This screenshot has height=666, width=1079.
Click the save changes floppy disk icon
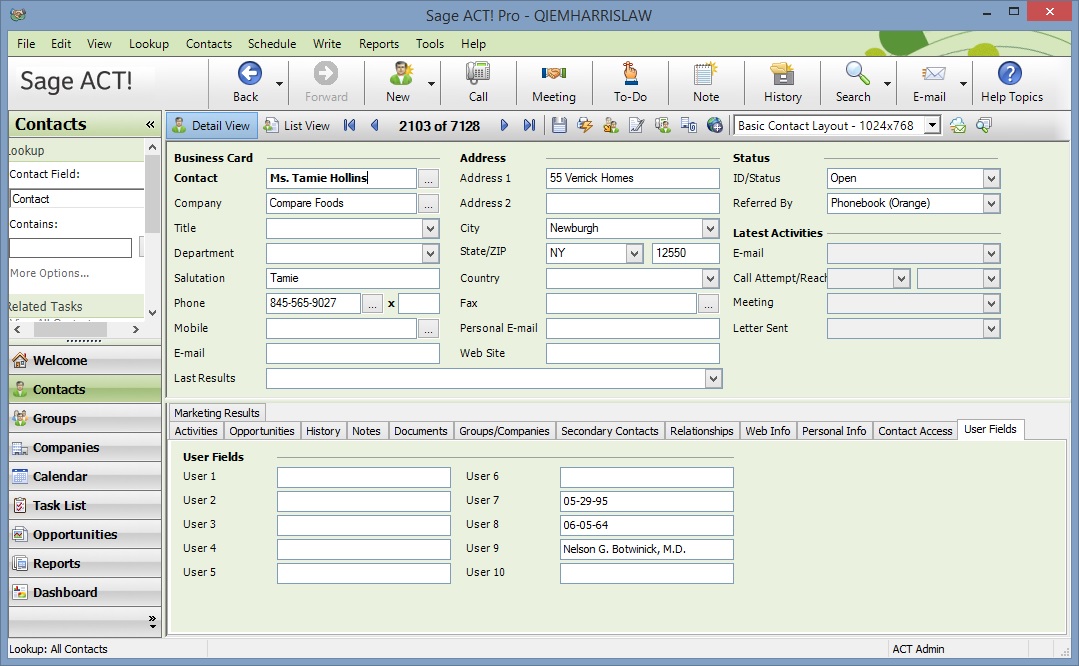coord(560,125)
